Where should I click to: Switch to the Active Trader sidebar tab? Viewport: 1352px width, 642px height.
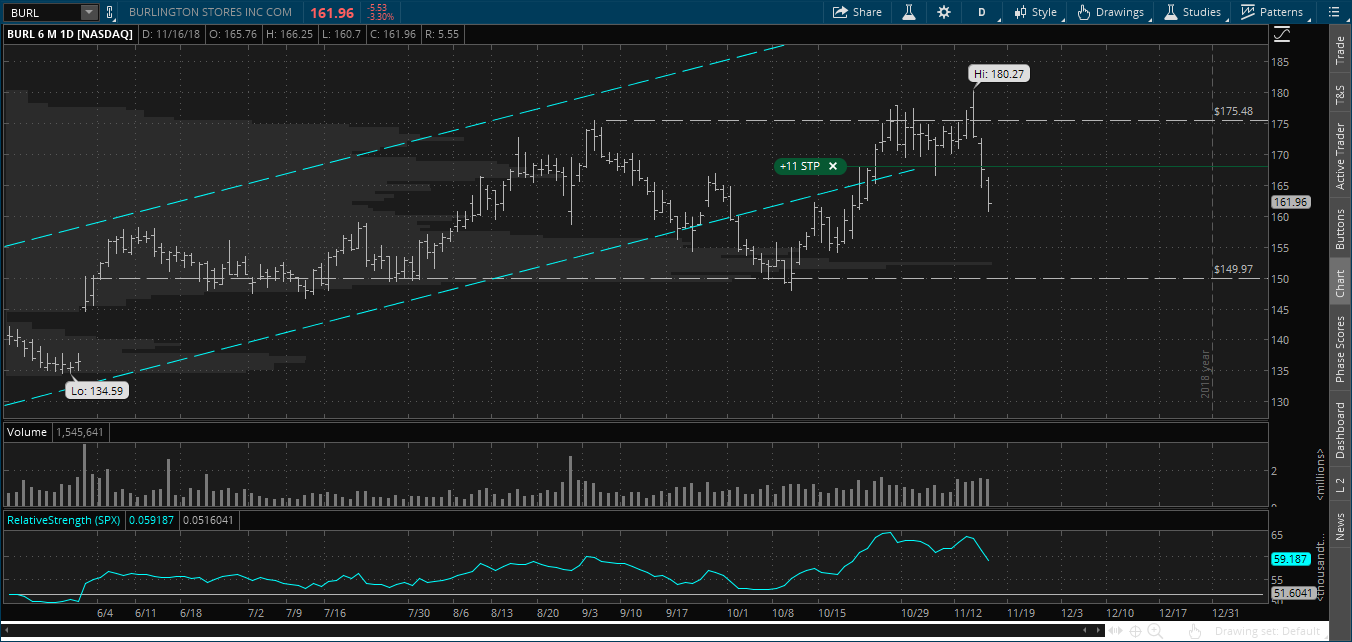1340,157
